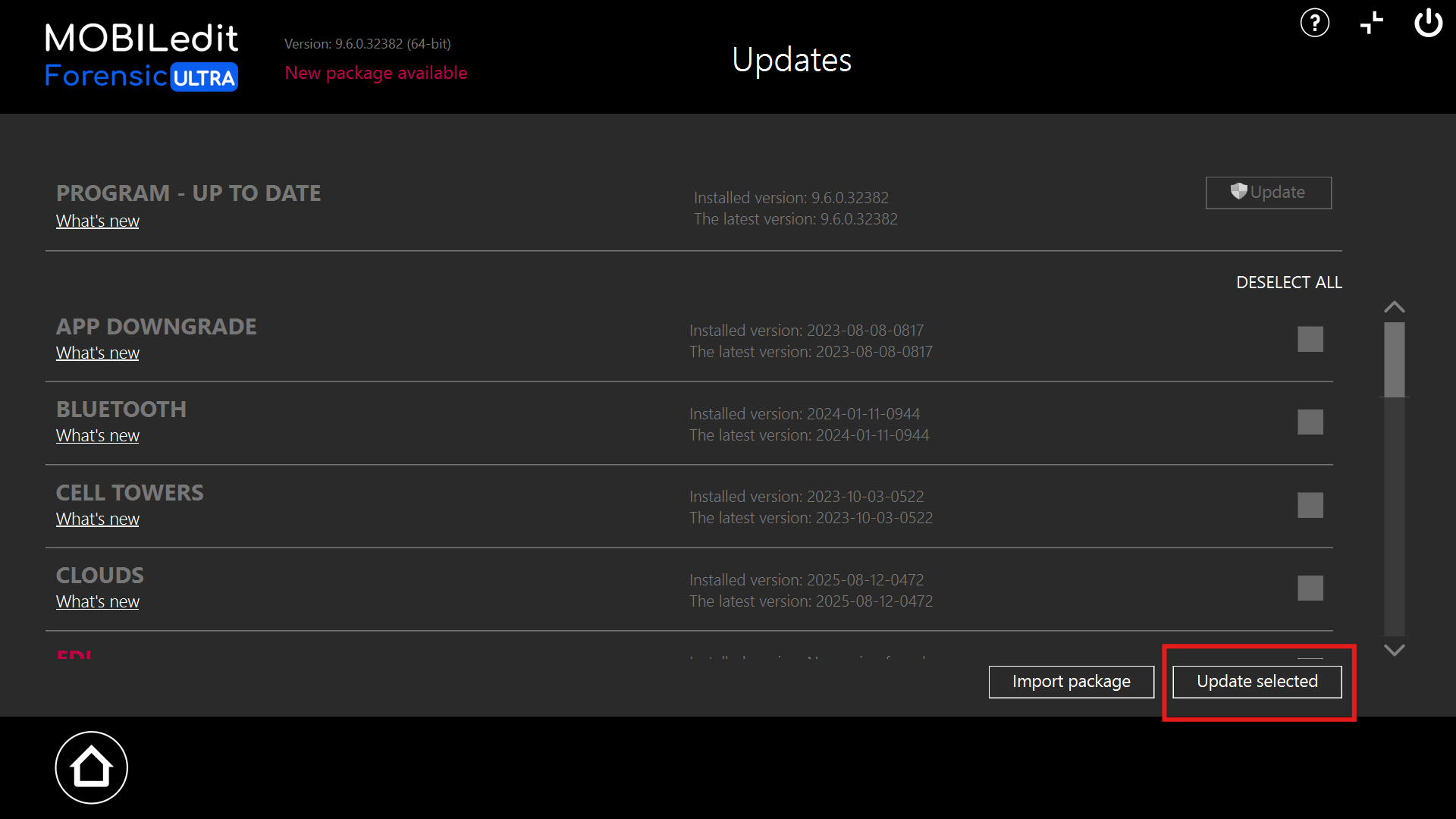Return home using the home icon
This screenshot has height=819, width=1456.
(x=91, y=767)
